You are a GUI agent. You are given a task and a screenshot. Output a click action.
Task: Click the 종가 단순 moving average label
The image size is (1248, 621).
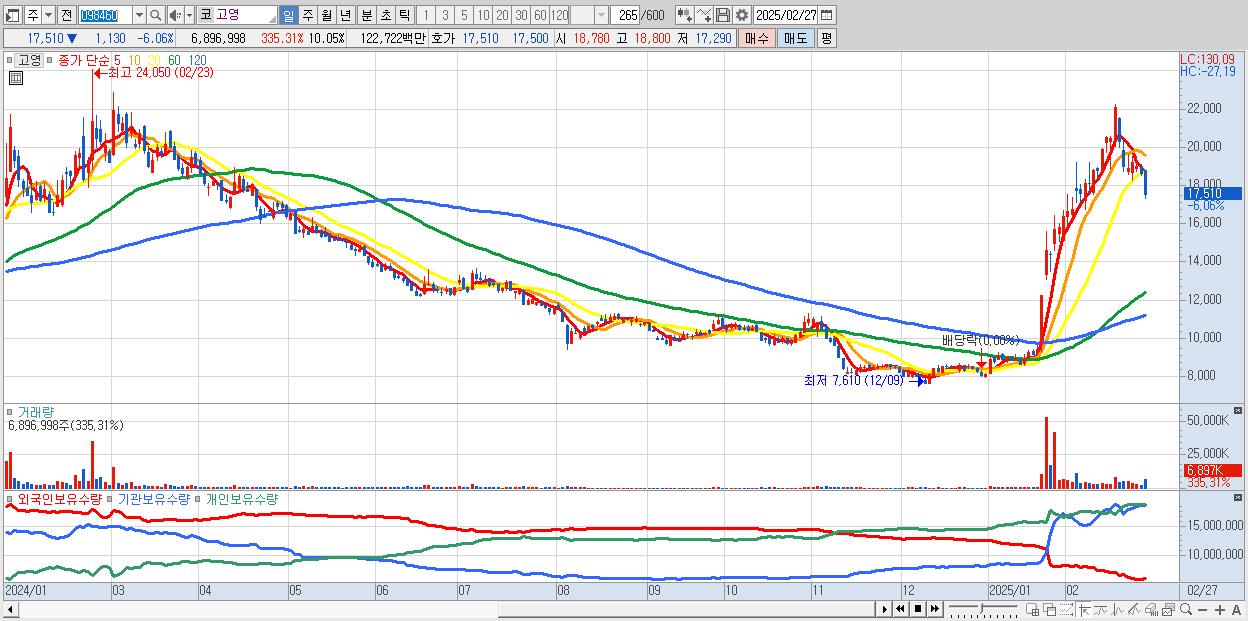pyautogui.click(x=83, y=60)
